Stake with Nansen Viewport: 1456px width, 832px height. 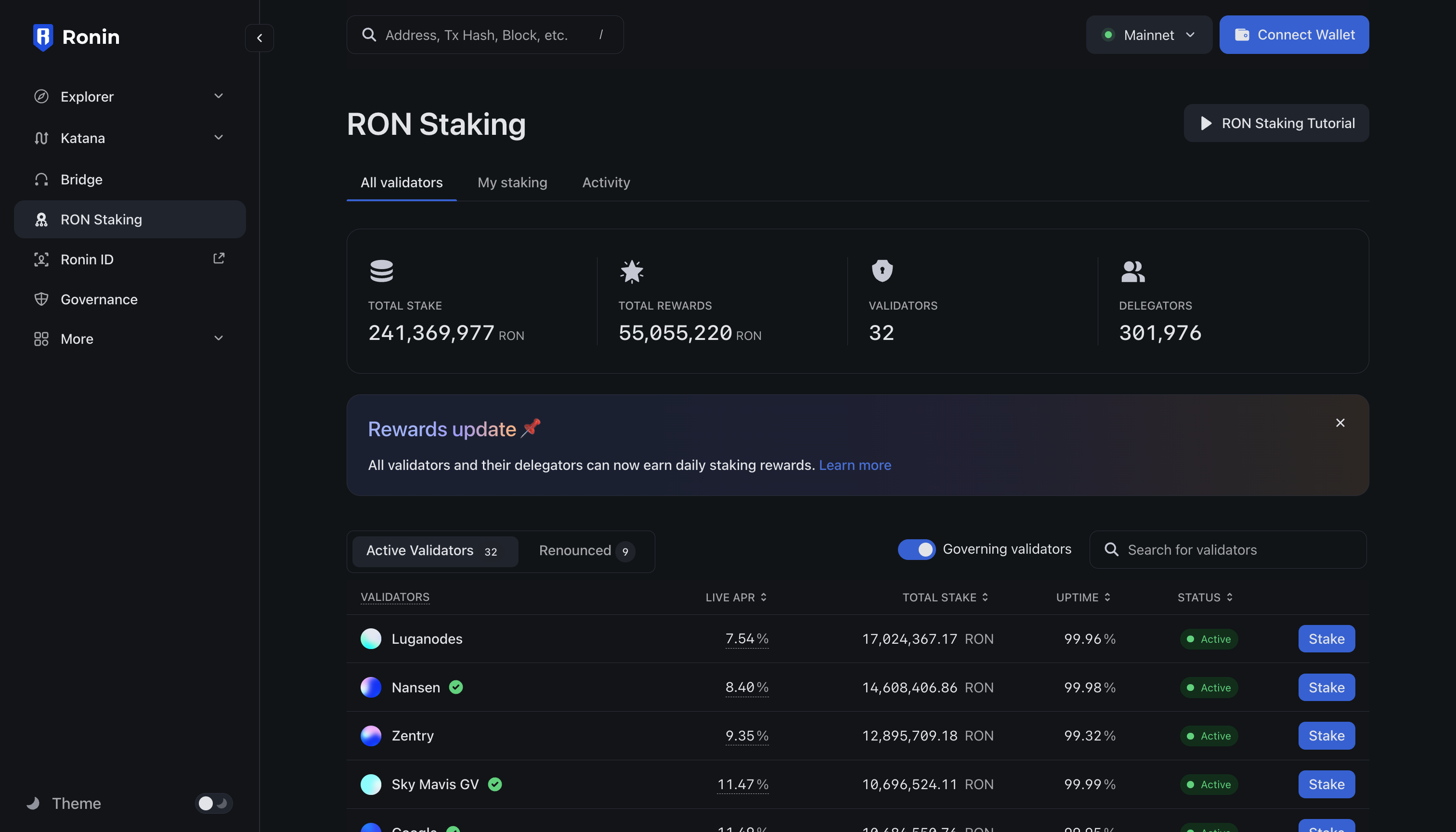point(1326,687)
